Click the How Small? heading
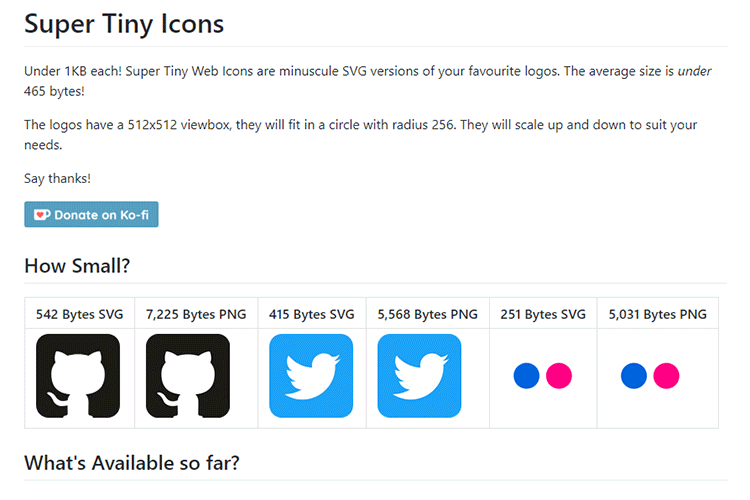Image resolution: width=750 pixels, height=500 pixels. (77, 266)
